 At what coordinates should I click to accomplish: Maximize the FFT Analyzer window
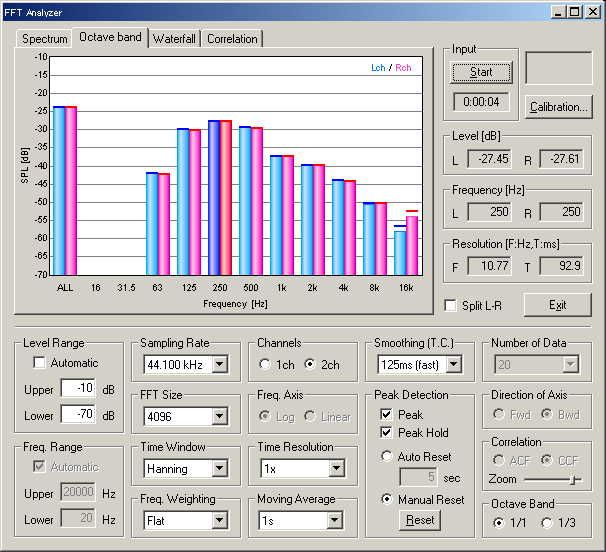[x=574, y=12]
